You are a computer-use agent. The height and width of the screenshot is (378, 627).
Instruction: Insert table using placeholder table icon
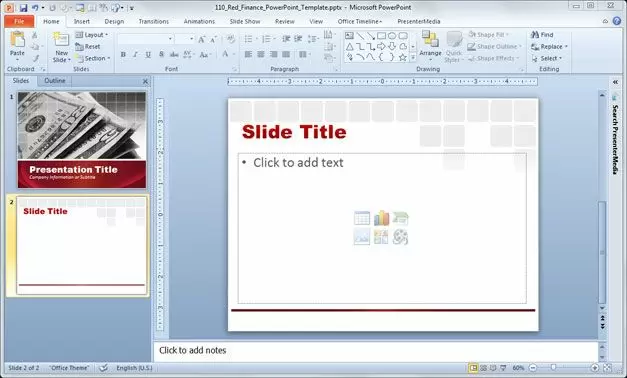tap(362, 218)
